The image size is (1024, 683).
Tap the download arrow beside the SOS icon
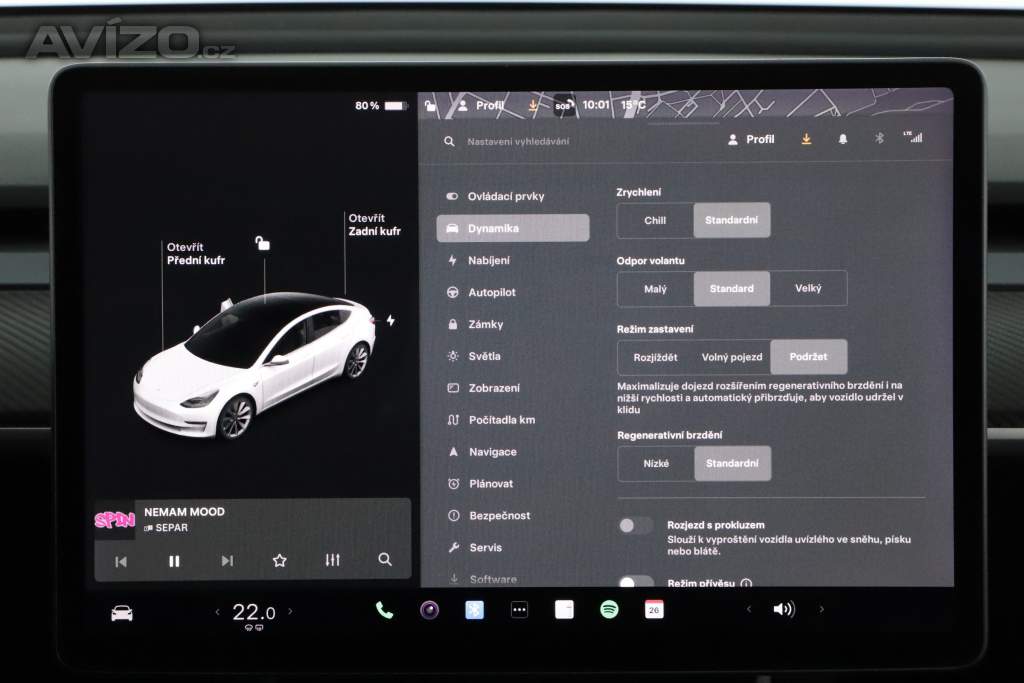(x=534, y=105)
